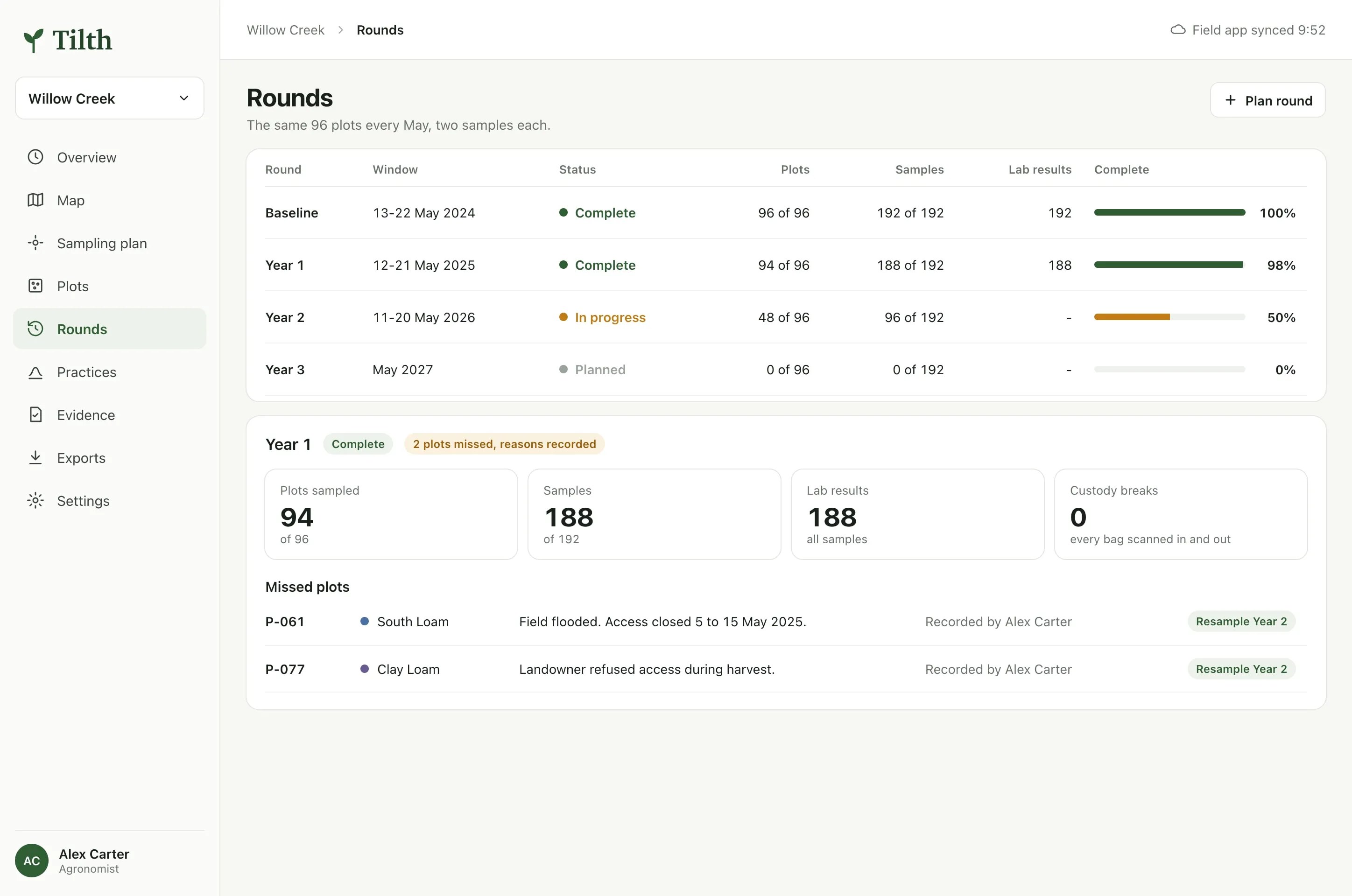Click the Baseline 100% progress bar
This screenshot has width=1352, height=896.
(x=1169, y=213)
